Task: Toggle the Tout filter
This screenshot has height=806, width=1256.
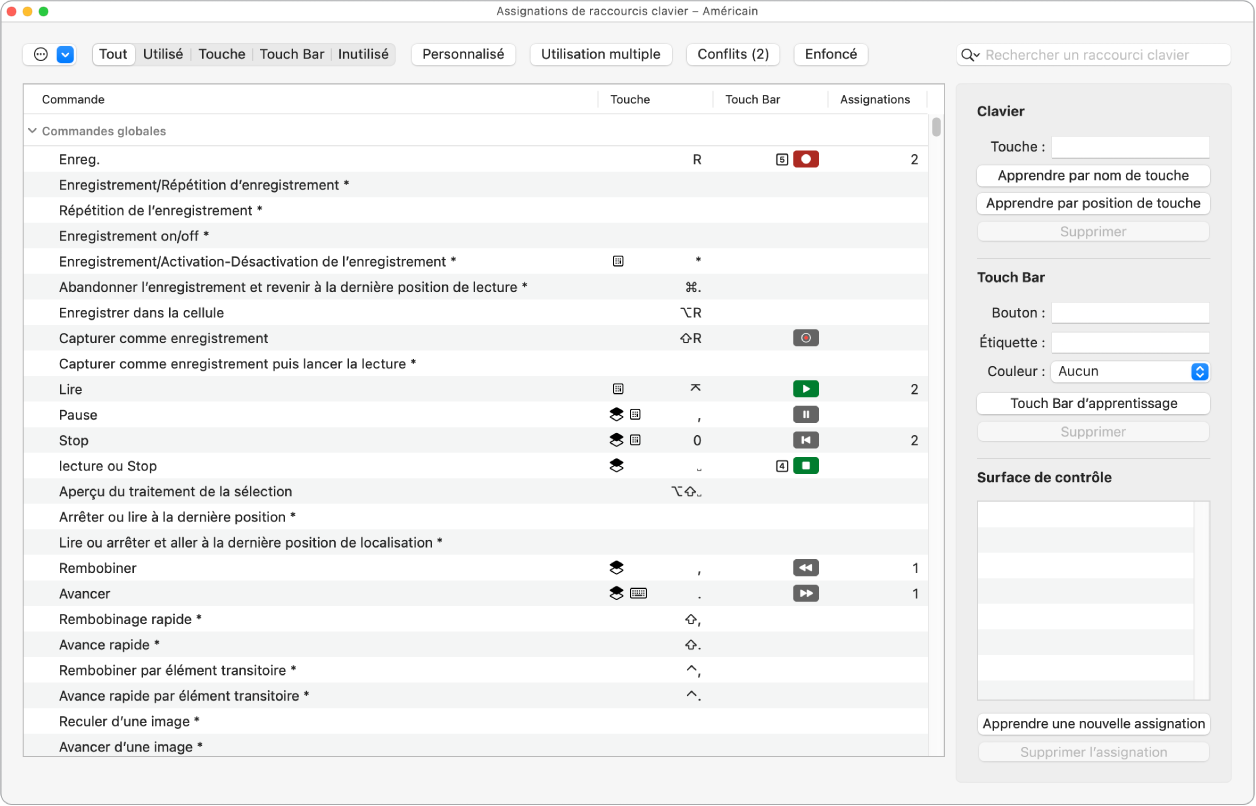Action: click(113, 54)
